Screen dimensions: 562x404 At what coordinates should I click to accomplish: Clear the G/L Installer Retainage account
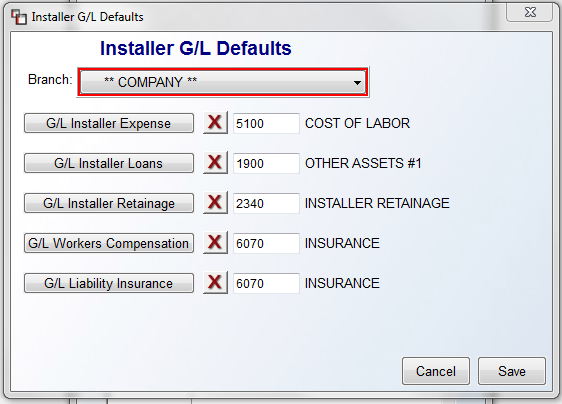click(215, 203)
